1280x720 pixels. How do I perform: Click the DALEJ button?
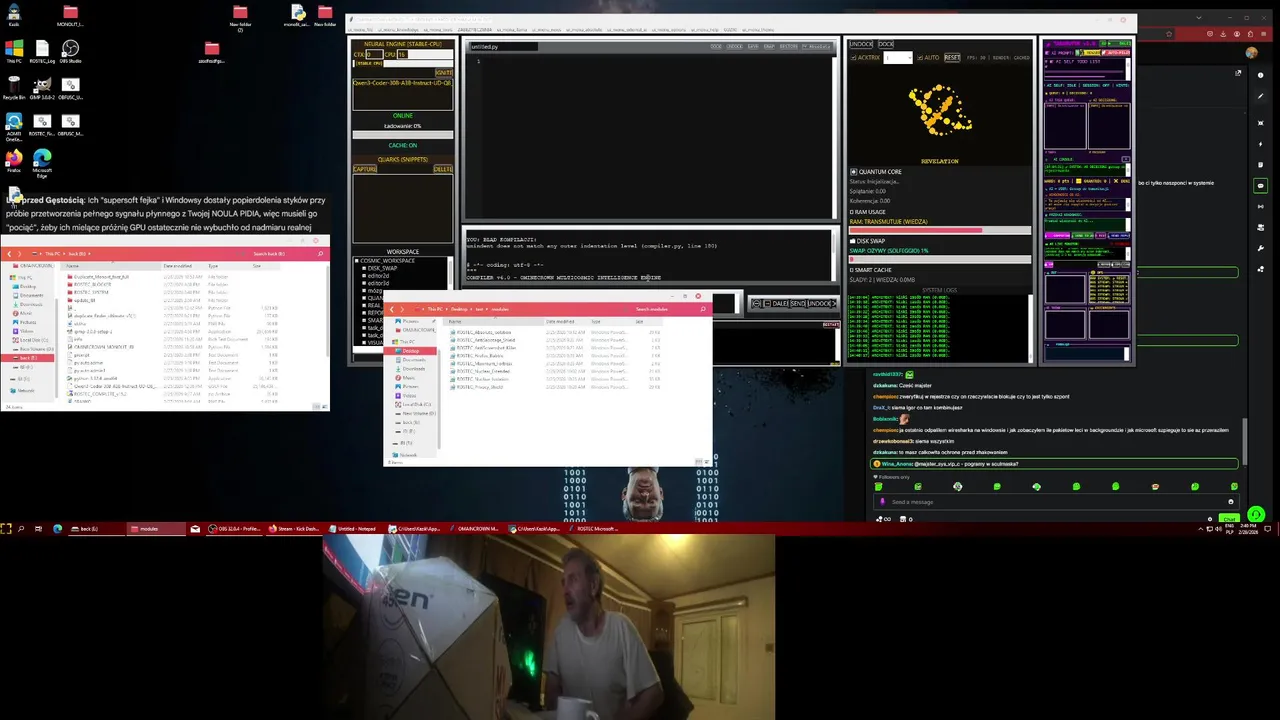tap(779, 303)
